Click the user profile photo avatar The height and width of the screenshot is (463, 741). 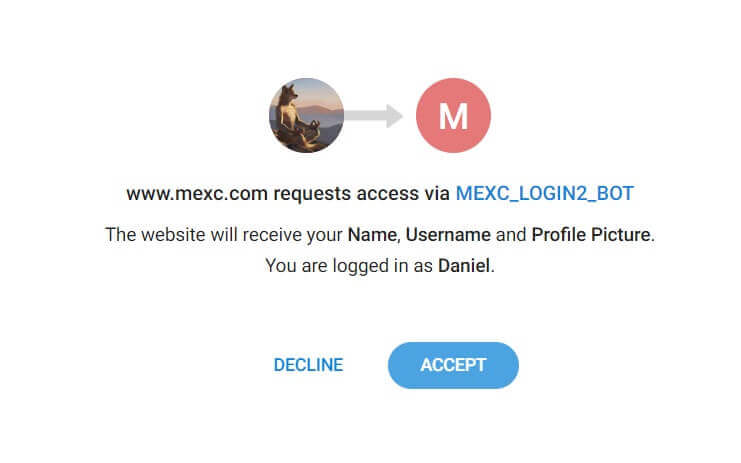[306, 116]
